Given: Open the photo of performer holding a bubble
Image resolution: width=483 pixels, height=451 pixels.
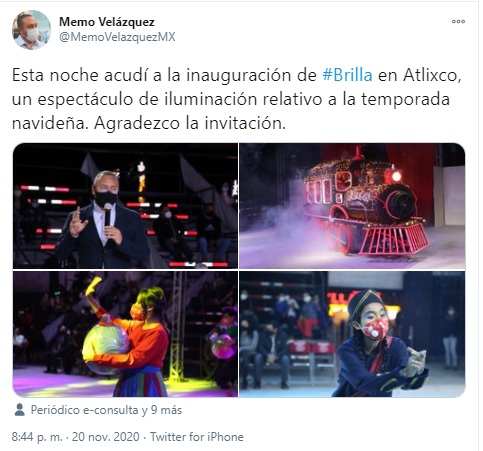Looking at the screenshot, I should coord(125,334).
